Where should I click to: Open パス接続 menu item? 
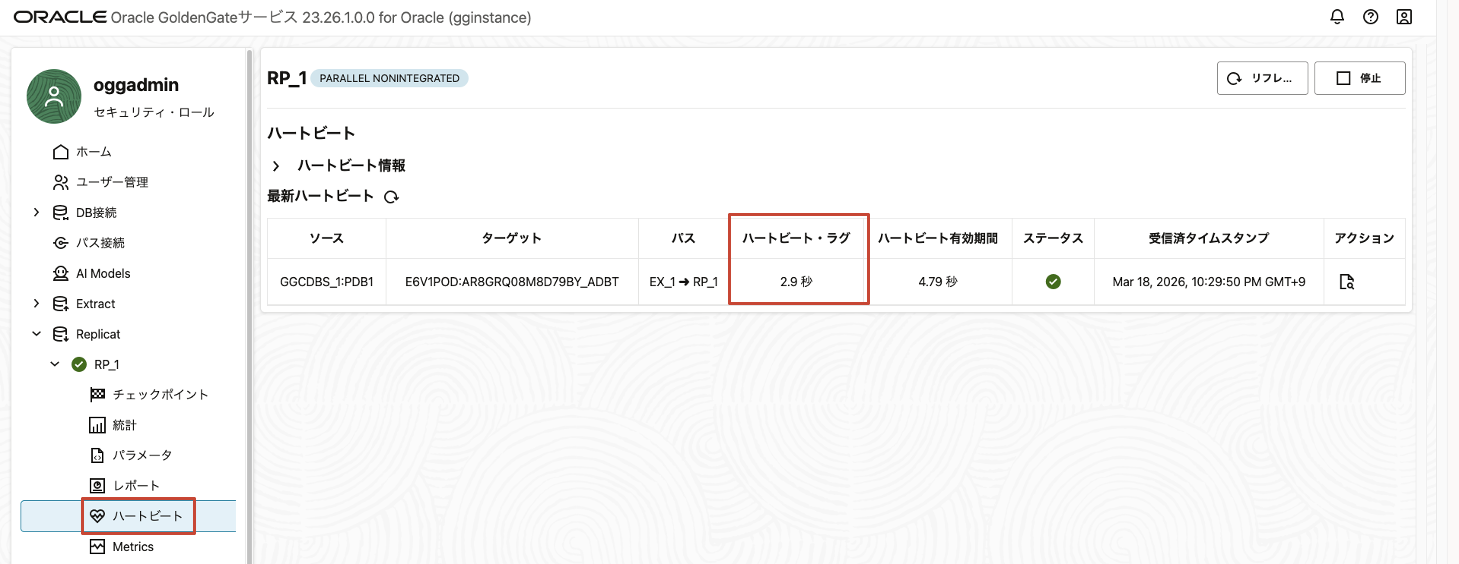[100, 243]
